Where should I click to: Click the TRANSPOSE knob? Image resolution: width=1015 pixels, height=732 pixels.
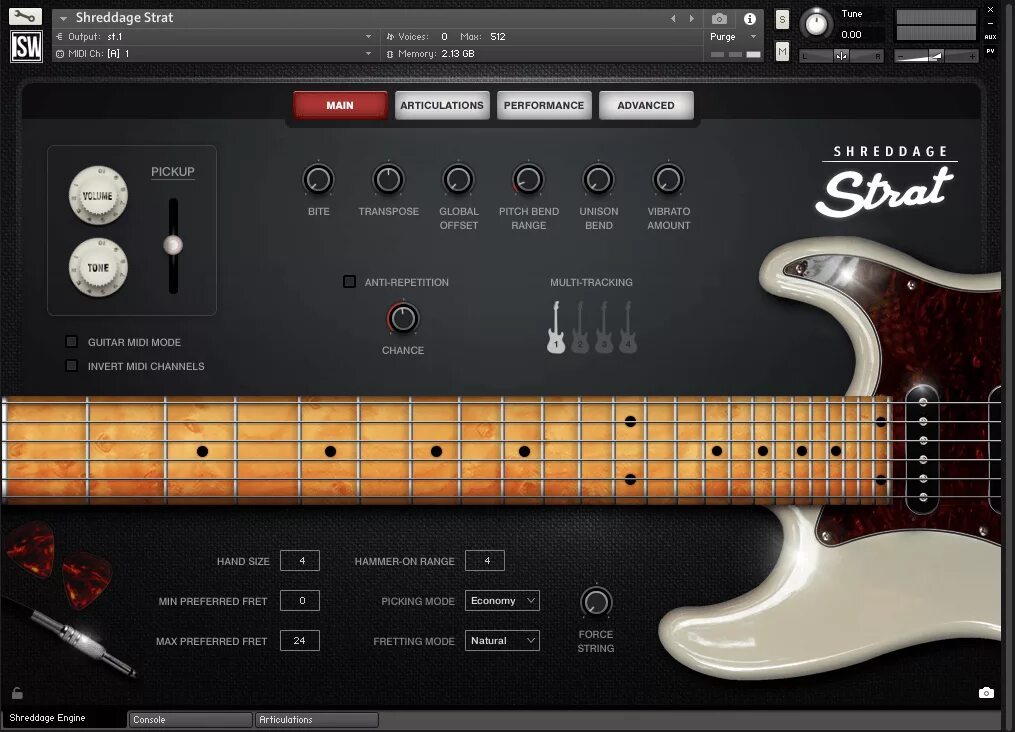coord(388,178)
